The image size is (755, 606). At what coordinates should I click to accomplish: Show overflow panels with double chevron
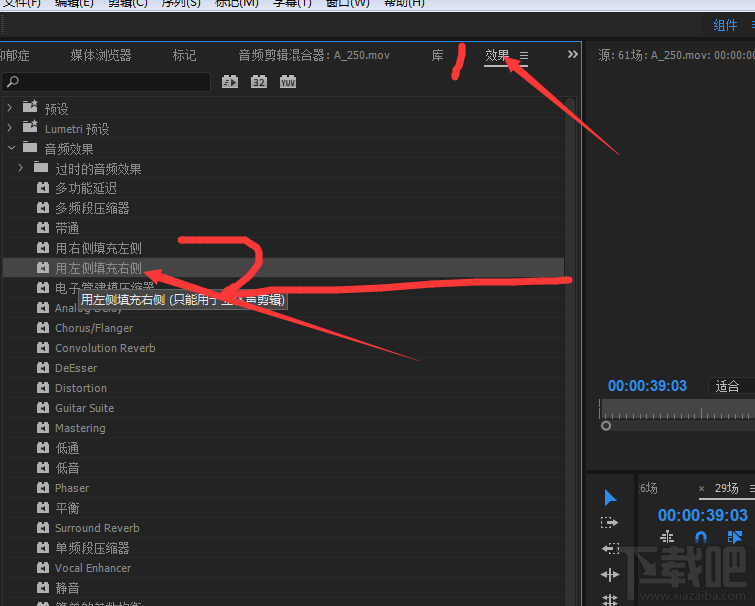(573, 54)
